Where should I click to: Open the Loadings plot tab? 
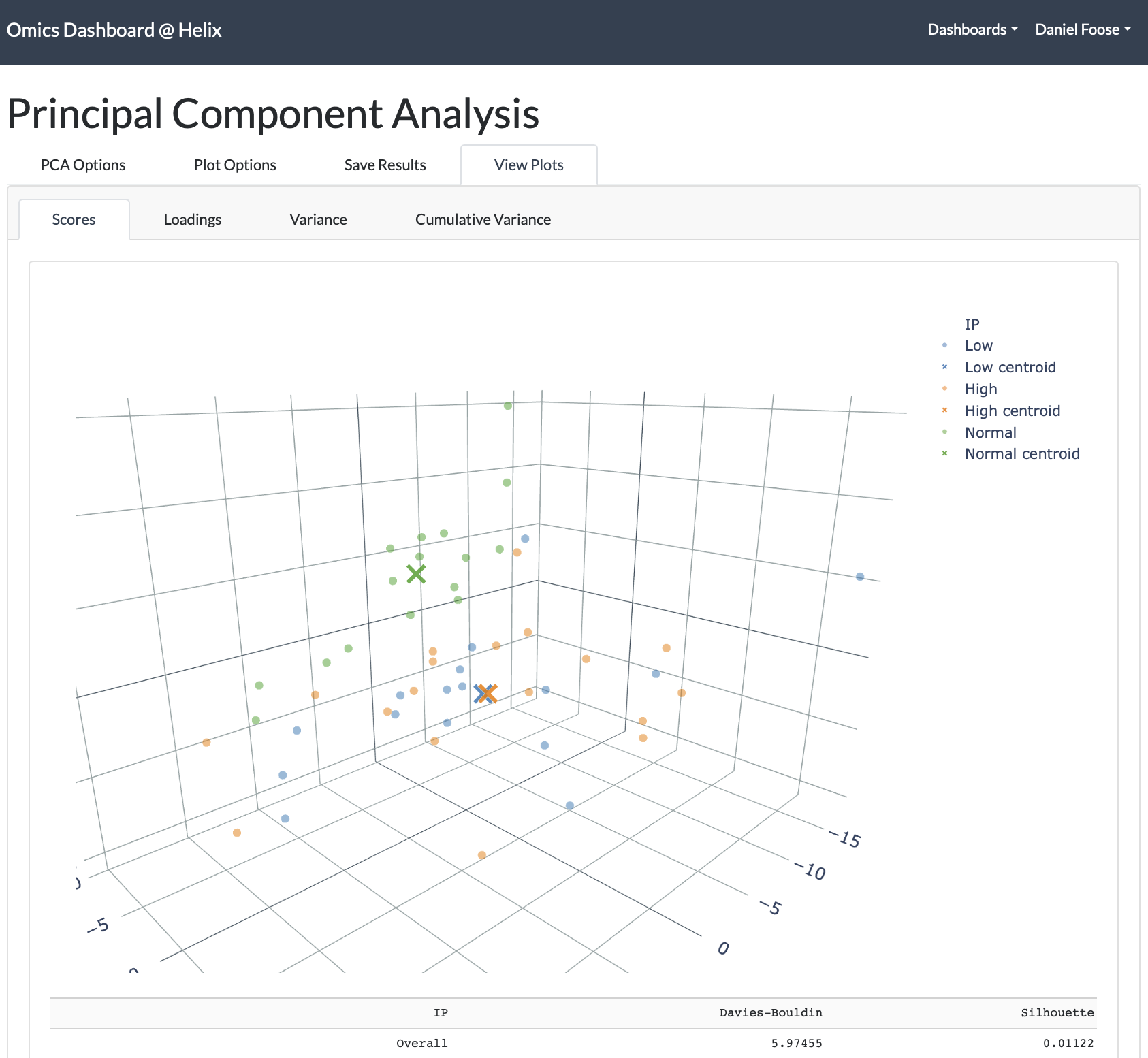point(193,219)
